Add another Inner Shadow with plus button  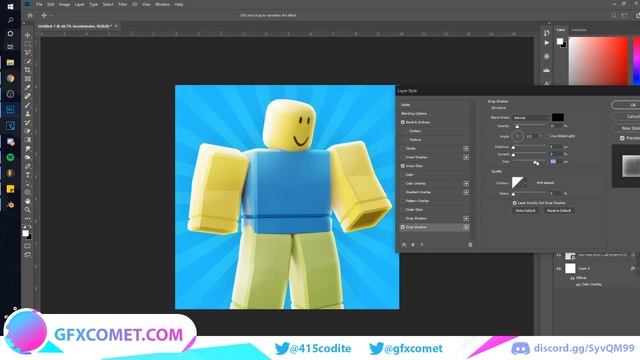coord(466,157)
